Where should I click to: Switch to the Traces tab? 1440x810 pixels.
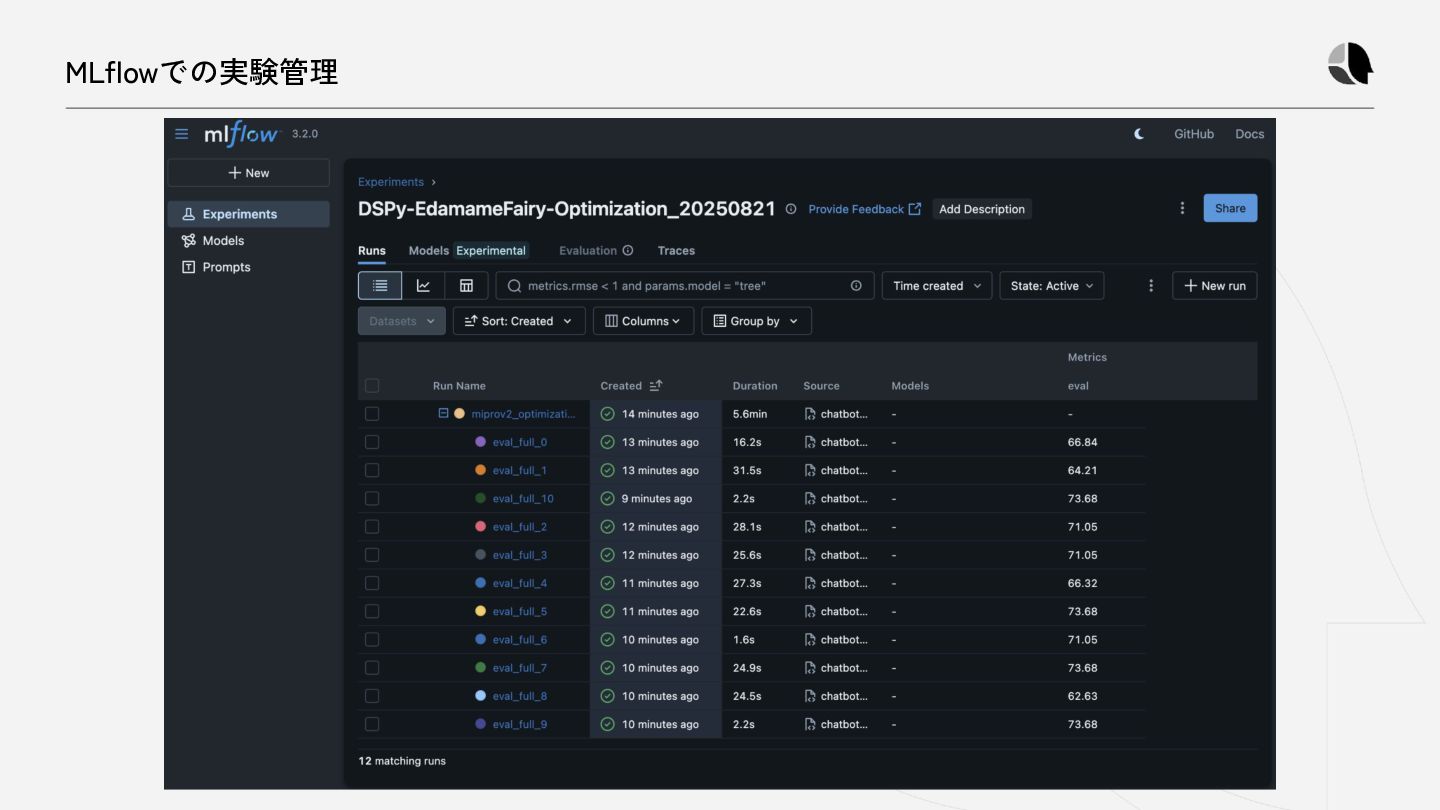676,251
